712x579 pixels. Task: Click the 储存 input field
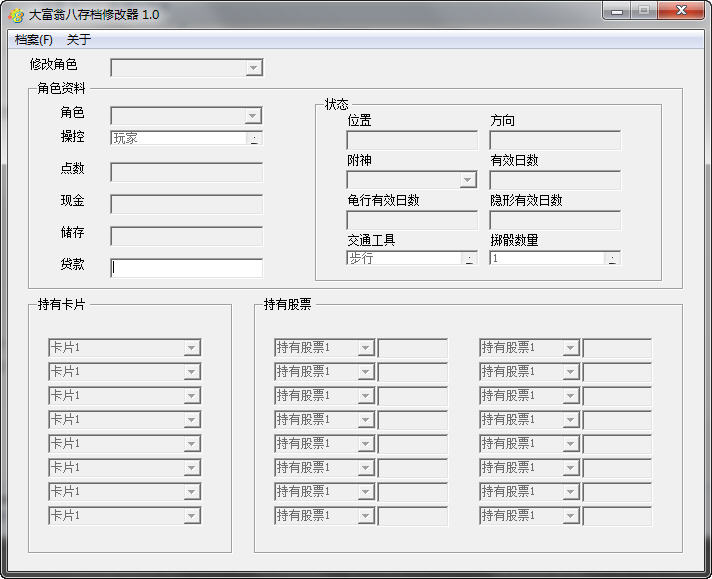tap(186, 236)
